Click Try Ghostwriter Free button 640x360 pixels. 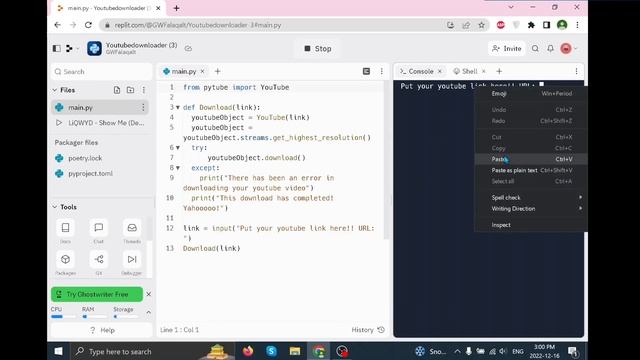tap(97, 294)
